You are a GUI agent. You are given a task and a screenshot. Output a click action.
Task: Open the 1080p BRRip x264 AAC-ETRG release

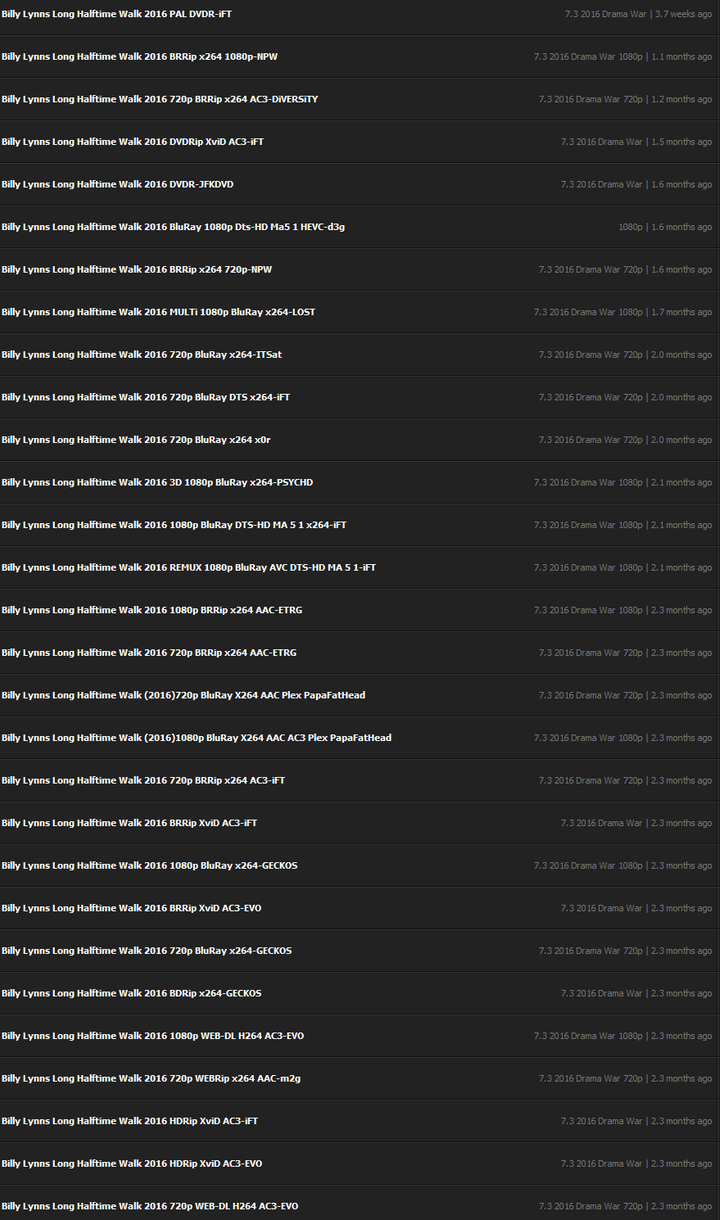tap(152, 610)
